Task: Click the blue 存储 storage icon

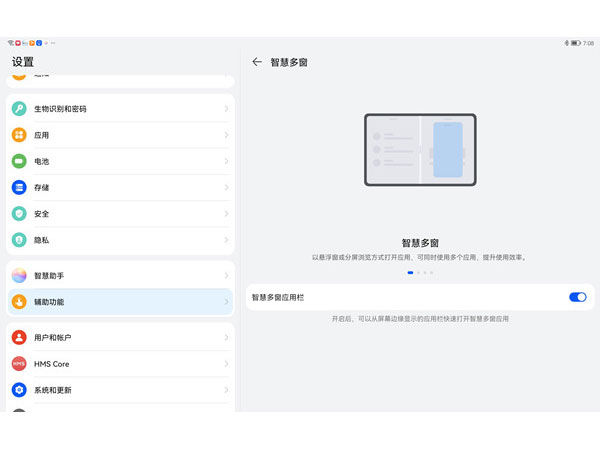Action: [x=19, y=187]
